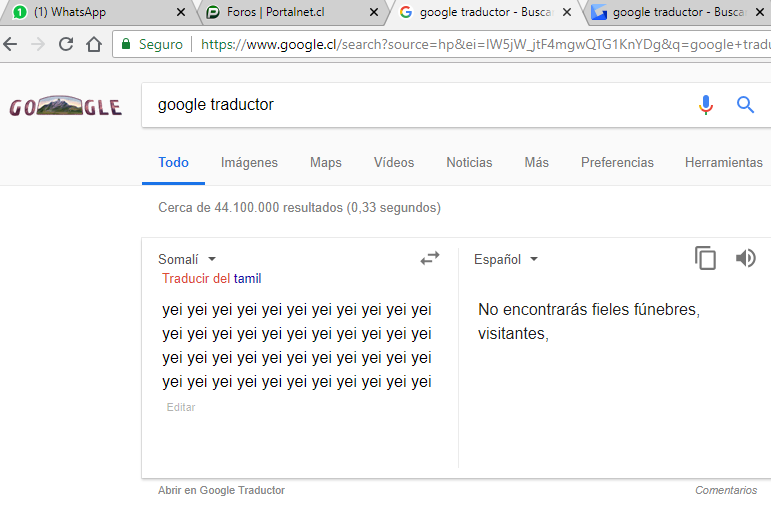Expand the Más search options menu
Viewport: 771px width, 507px height.
[536, 162]
